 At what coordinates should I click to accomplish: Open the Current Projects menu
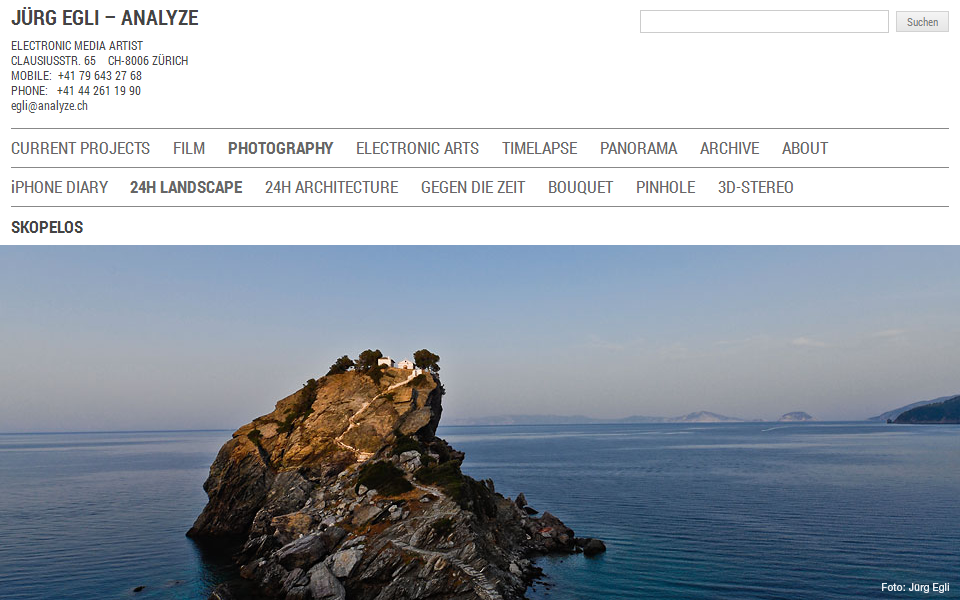(x=80, y=148)
